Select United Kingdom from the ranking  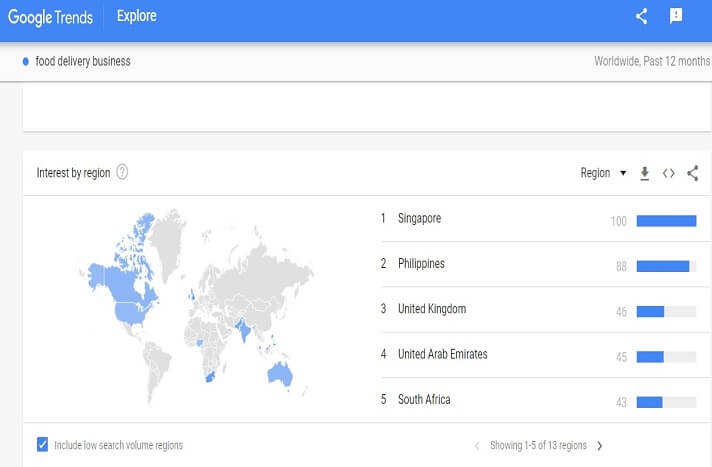point(431,309)
